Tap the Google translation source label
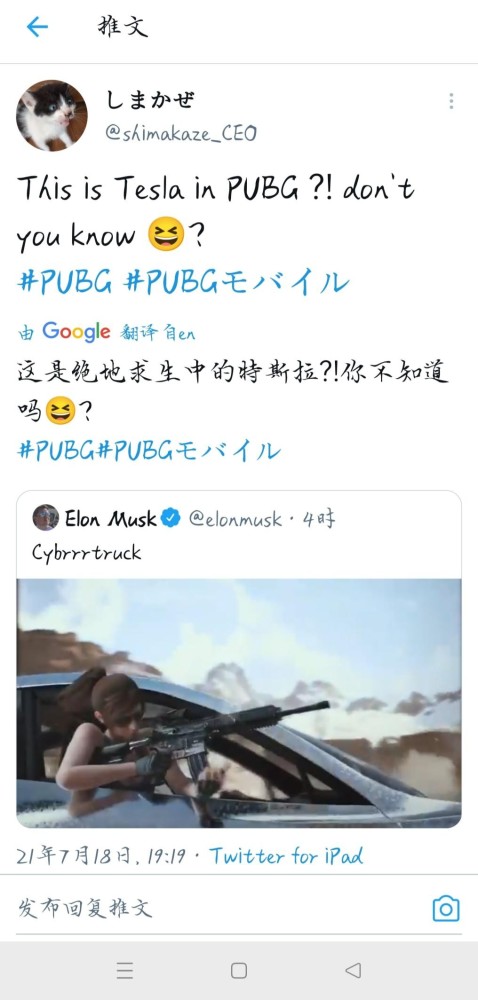 tap(106, 332)
